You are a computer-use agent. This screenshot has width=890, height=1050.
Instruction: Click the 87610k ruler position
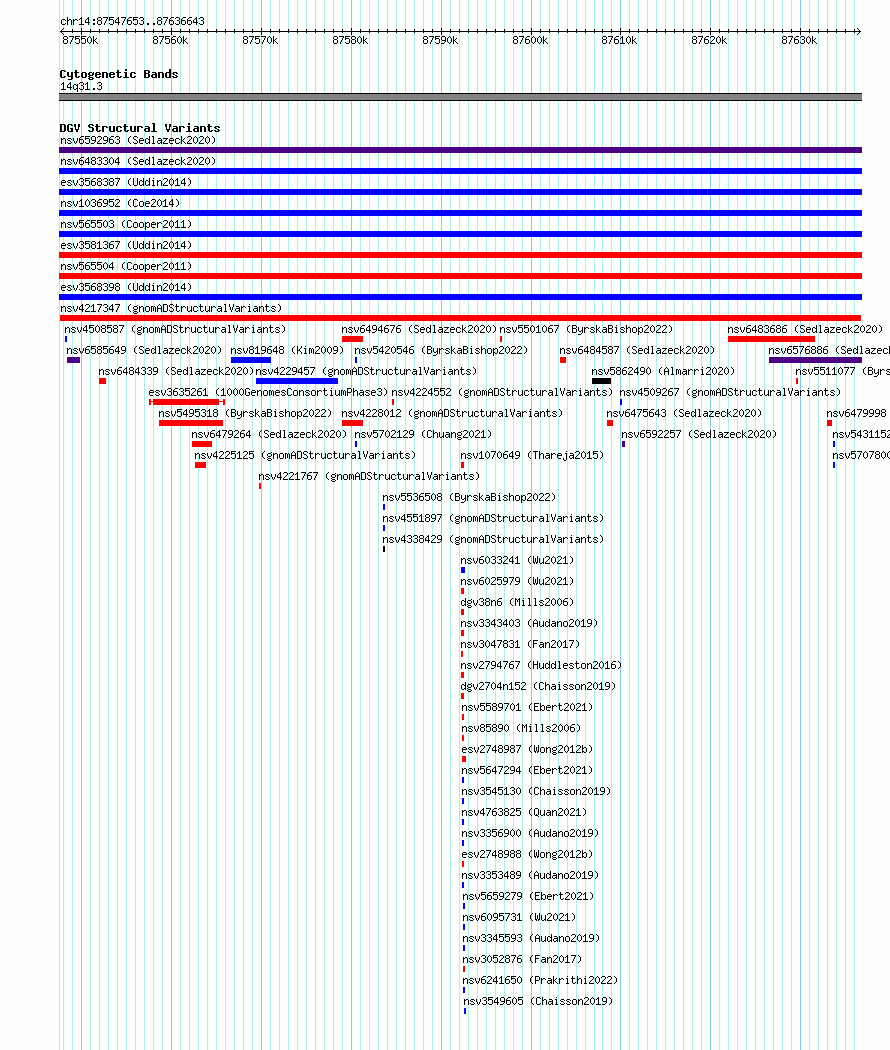[x=619, y=40]
